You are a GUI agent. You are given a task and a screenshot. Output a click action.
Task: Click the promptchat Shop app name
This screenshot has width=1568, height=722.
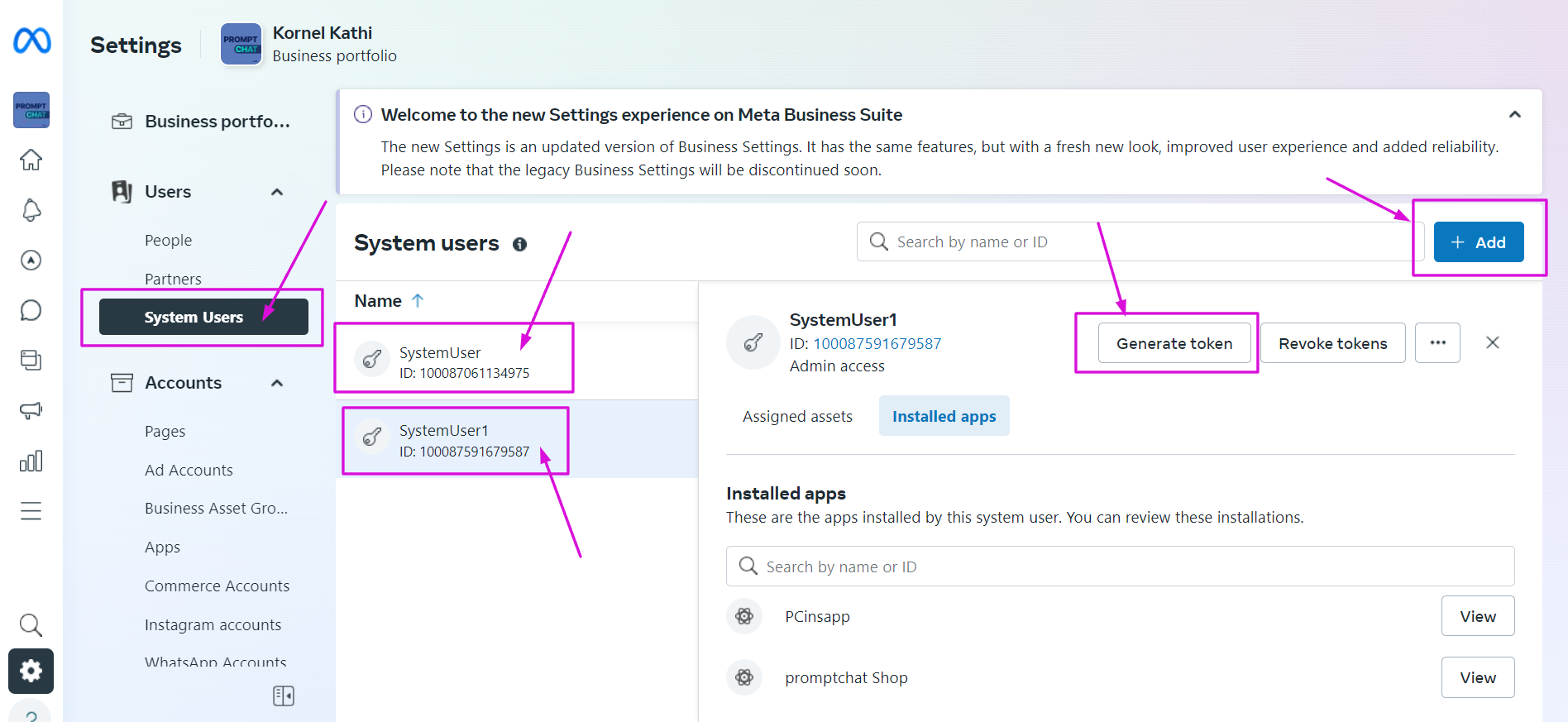click(x=846, y=678)
